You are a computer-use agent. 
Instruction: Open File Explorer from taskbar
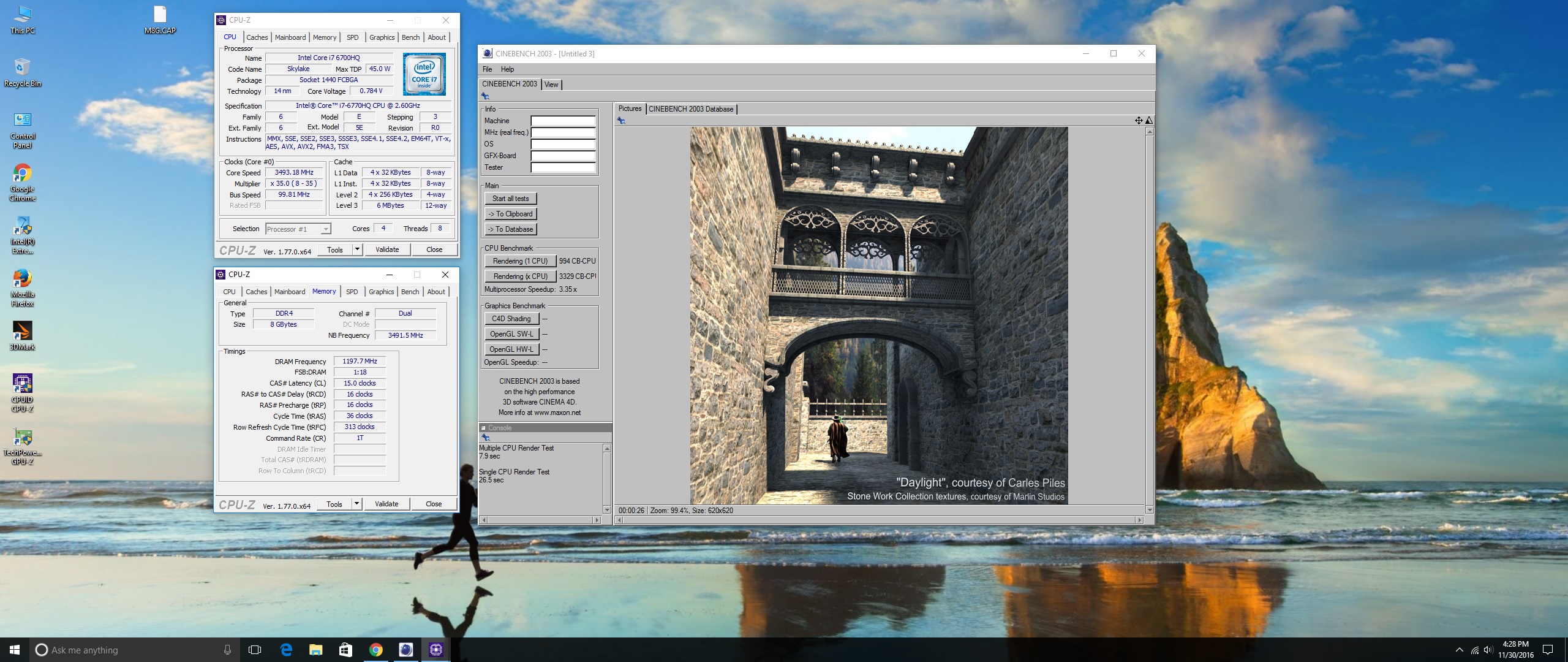click(315, 650)
